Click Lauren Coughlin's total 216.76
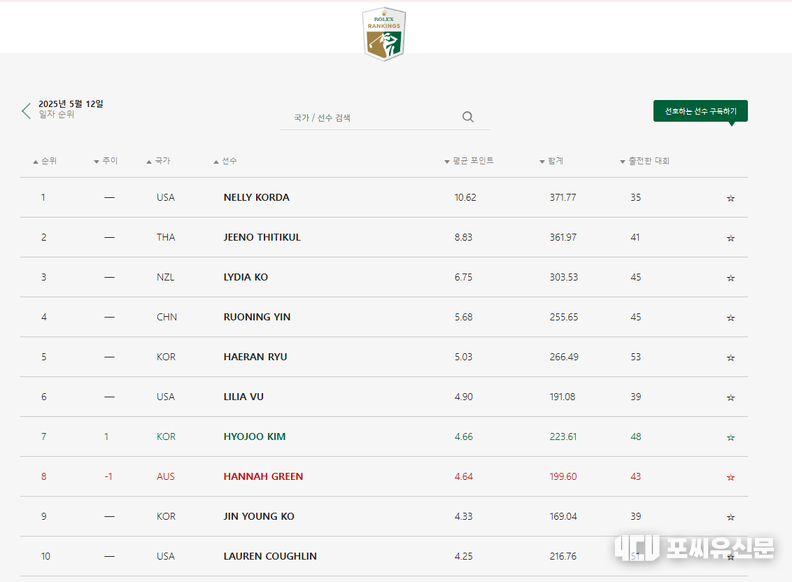Screen dimensions: 792x582 [x=563, y=556]
